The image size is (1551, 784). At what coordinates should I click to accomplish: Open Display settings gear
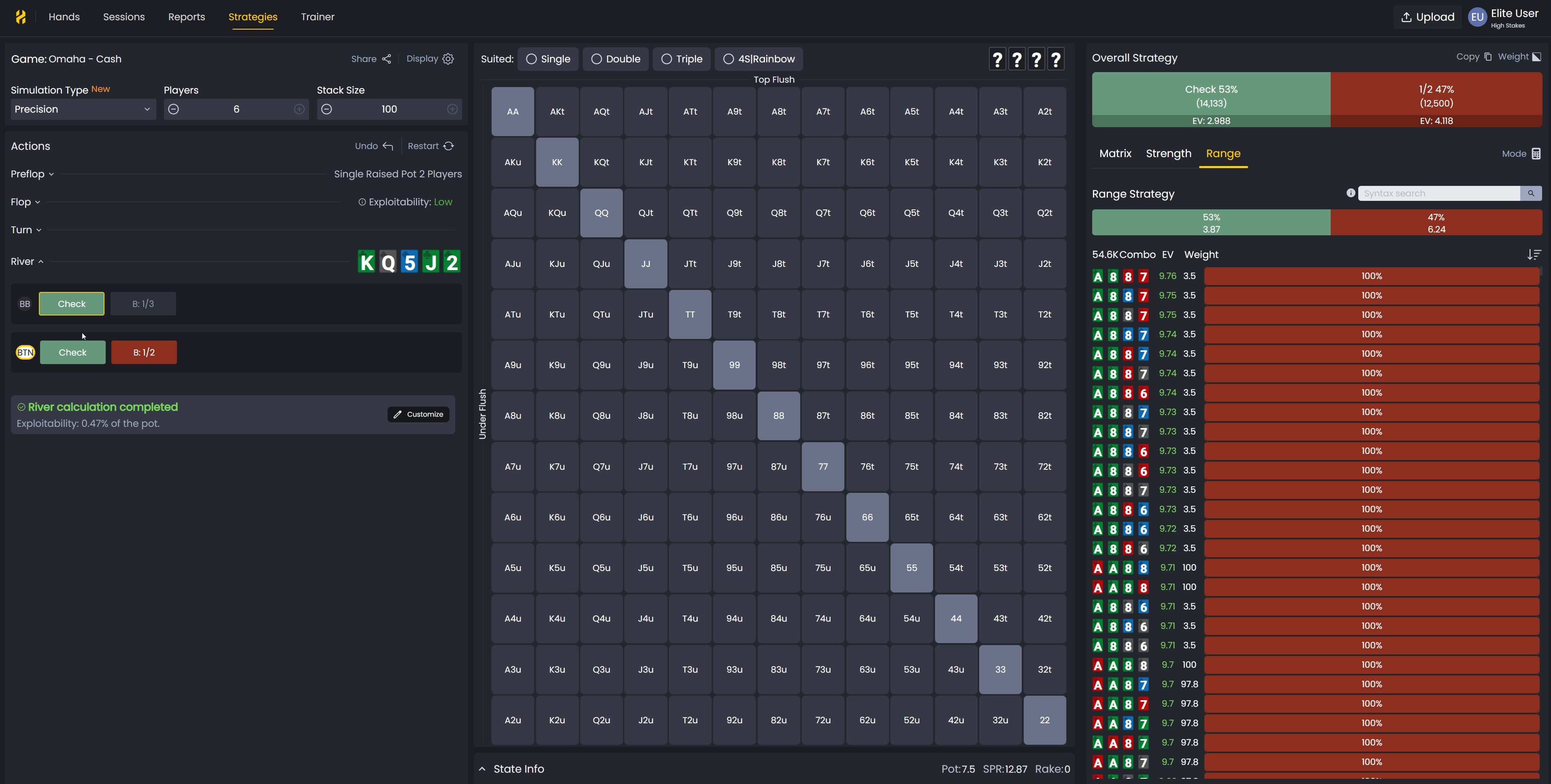click(x=448, y=59)
